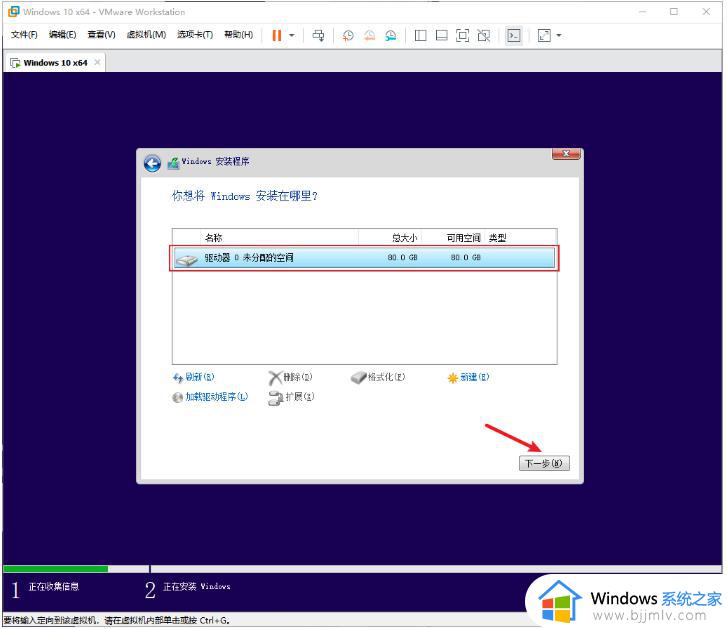Click the 删除(D) delete option
Image resolution: width=727 pixels, height=629 pixels.
pyautogui.click(x=290, y=377)
